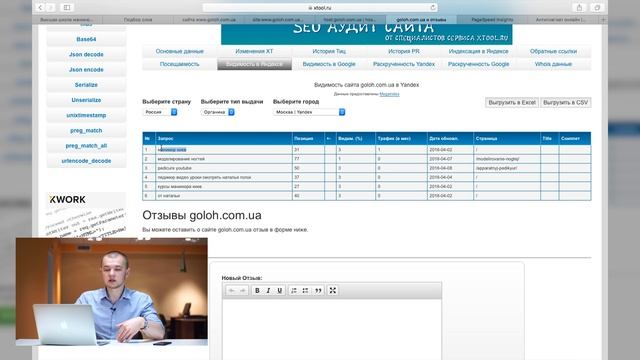The width and height of the screenshot is (640, 360).
Task: Open the 'Whois данные' tab
Action: 553,64
